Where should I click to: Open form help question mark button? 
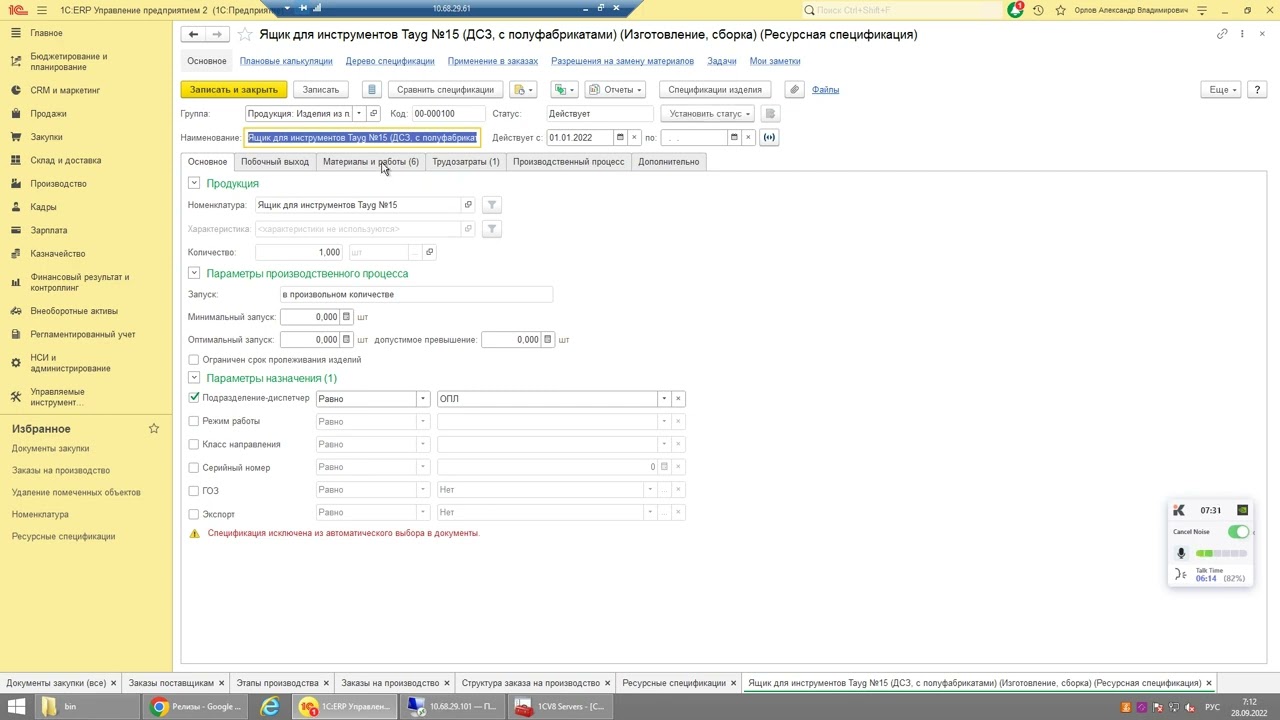click(1257, 90)
